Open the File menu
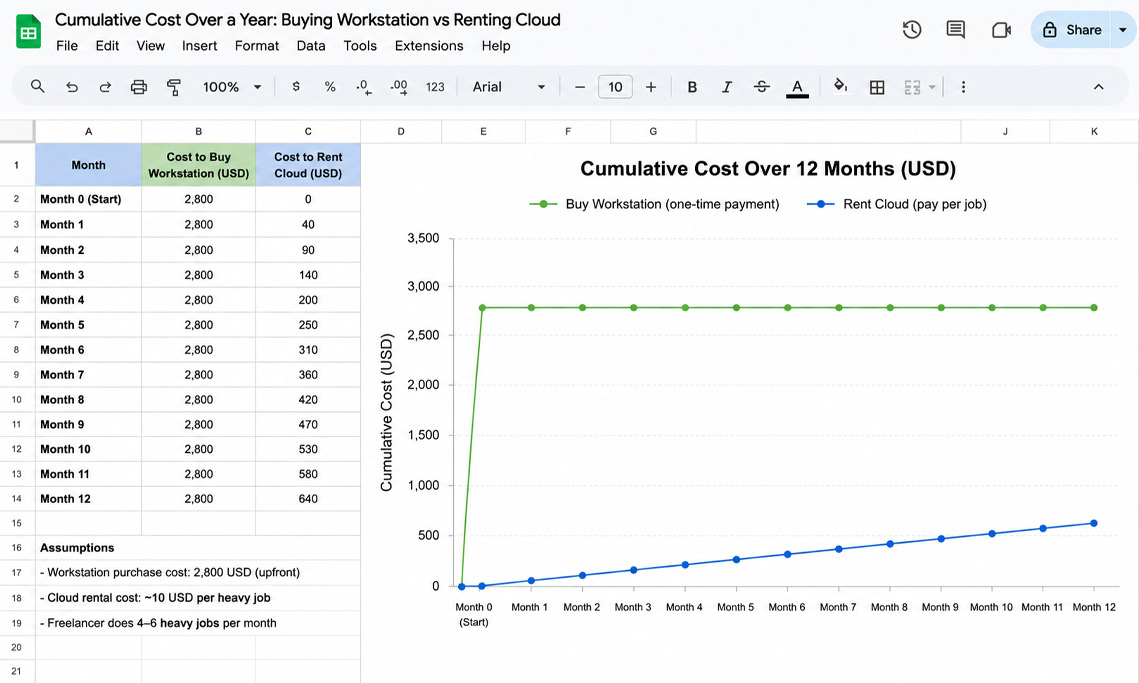The height and width of the screenshot is (683, 1139). point(67,46)
